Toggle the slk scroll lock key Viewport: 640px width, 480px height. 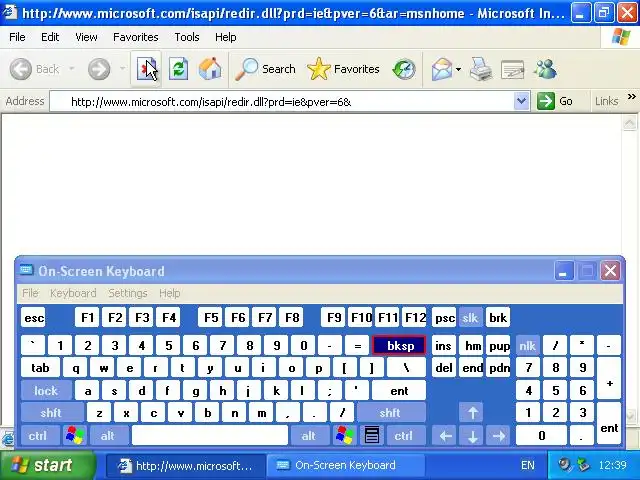click(470, 318)
